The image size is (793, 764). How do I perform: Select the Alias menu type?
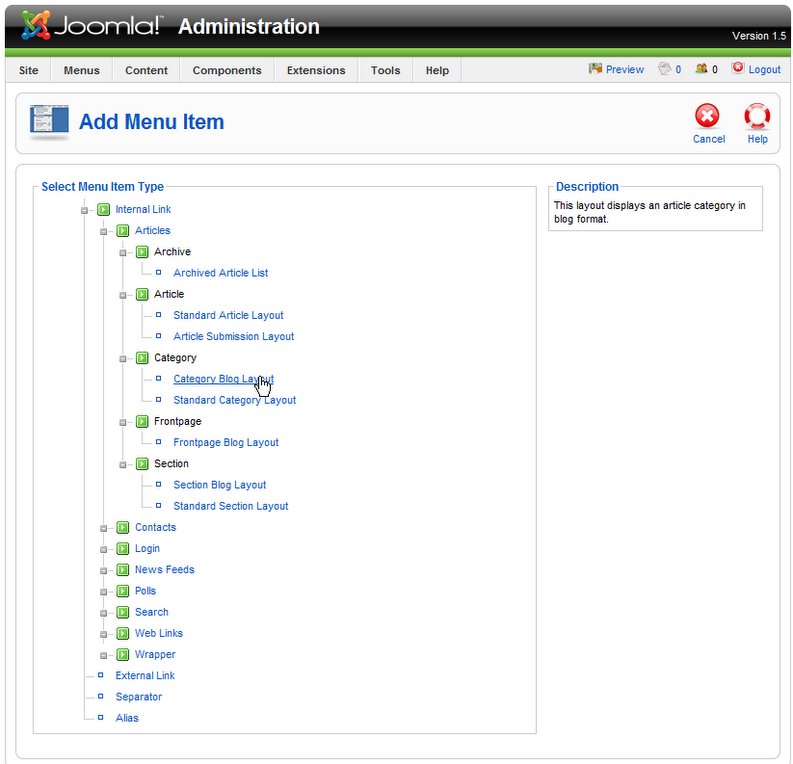point(127,718)
